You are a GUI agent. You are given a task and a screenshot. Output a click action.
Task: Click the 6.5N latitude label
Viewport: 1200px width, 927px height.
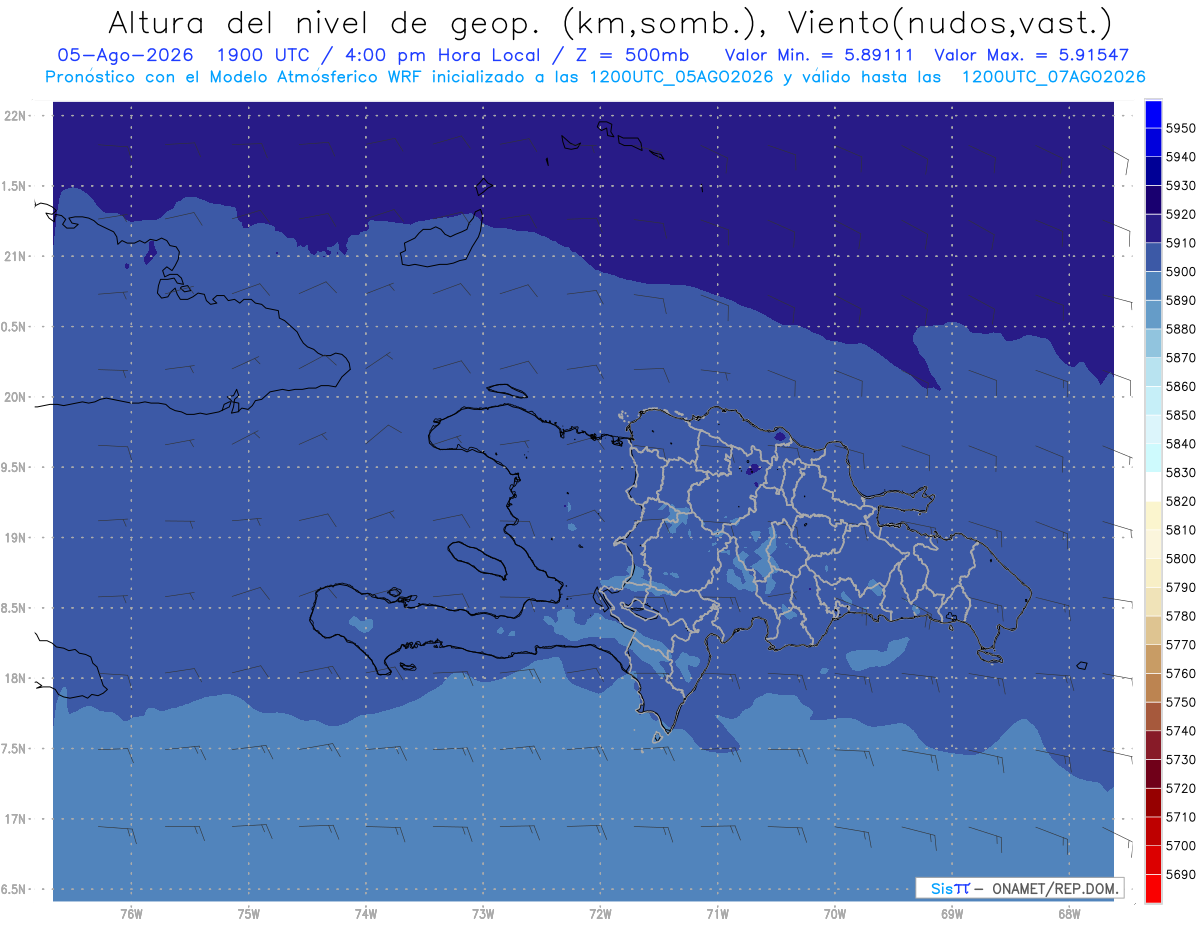point(14,890)
